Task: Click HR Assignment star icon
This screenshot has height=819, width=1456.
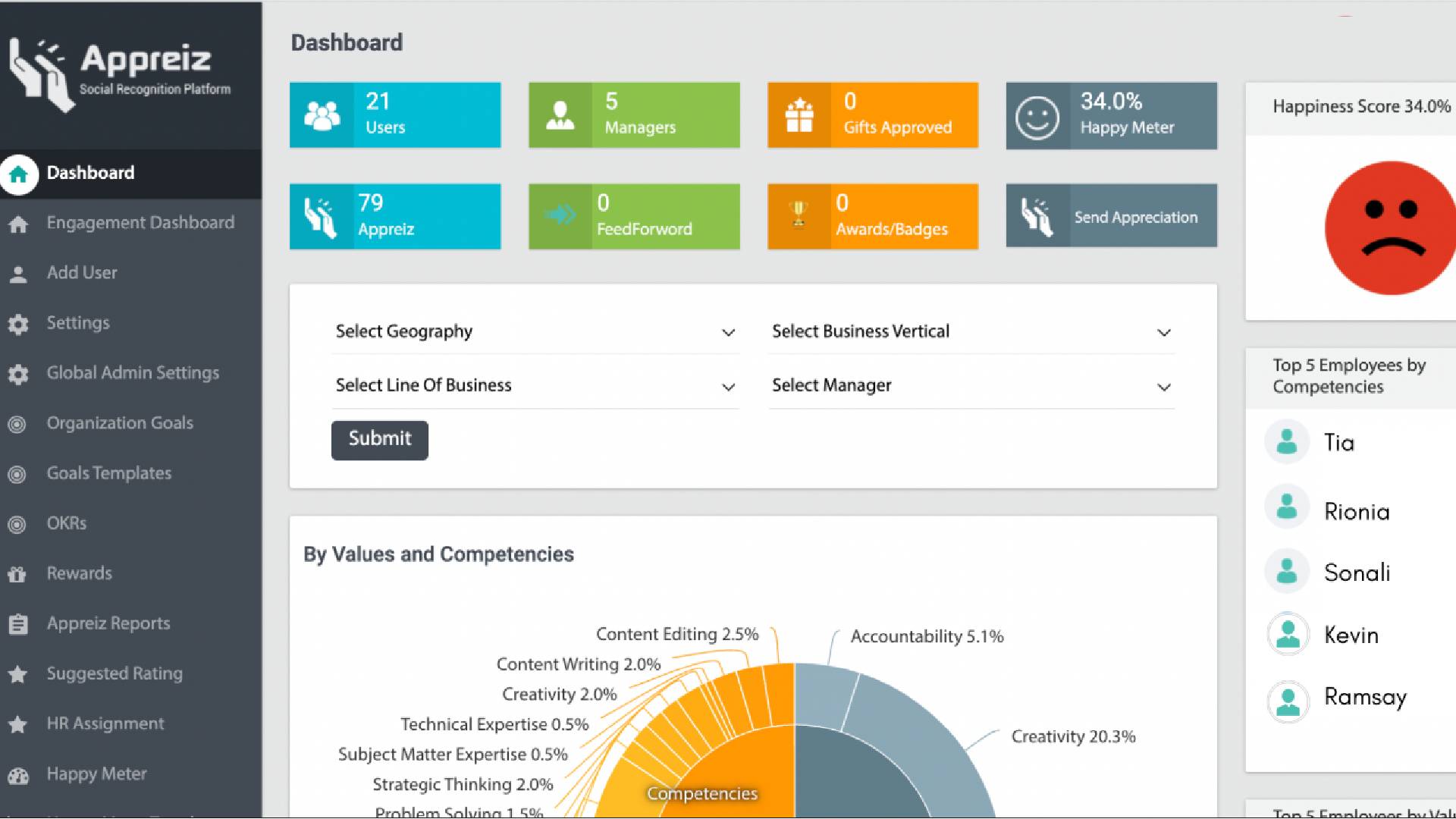Action: tap(18, 724)
